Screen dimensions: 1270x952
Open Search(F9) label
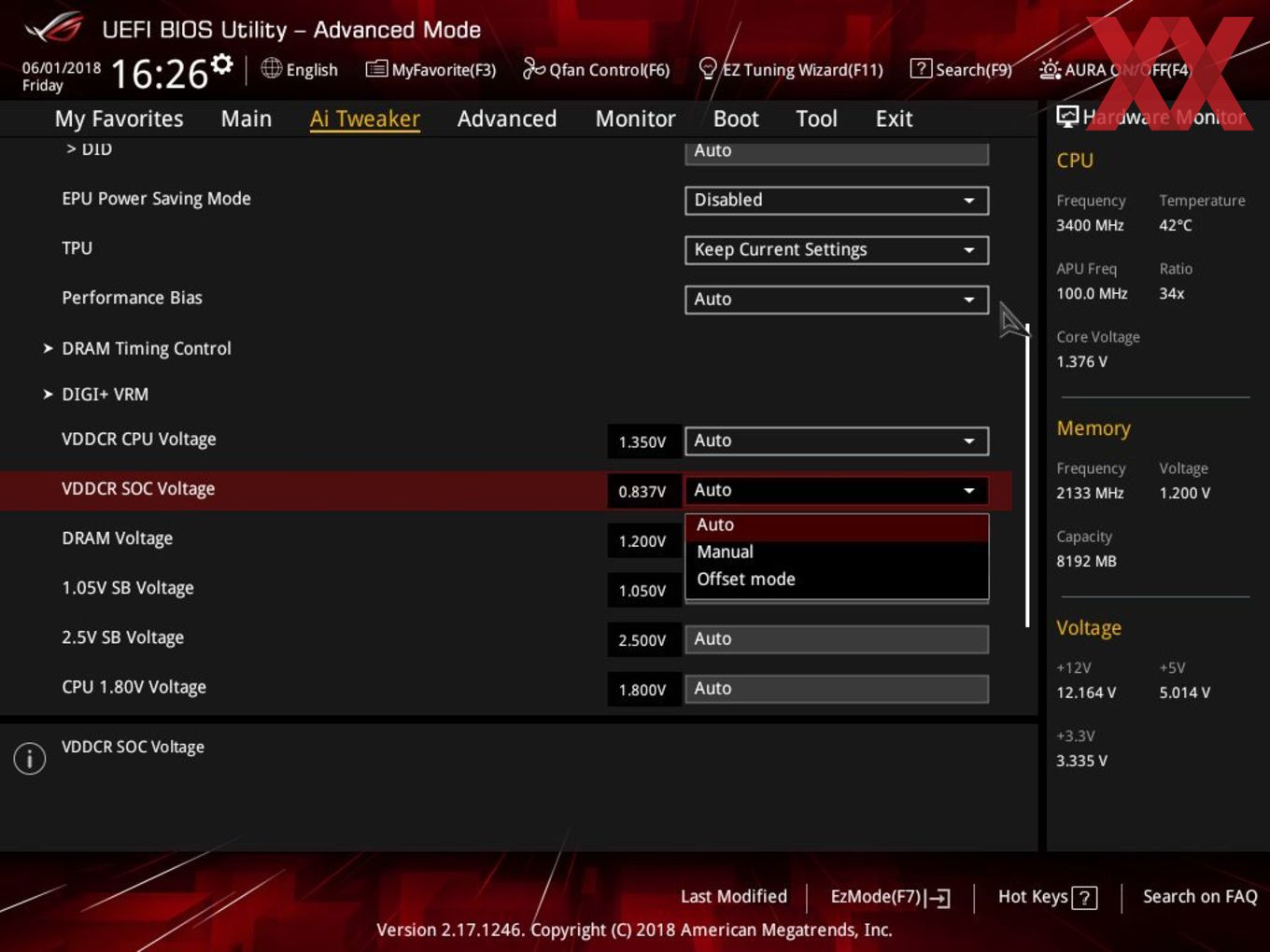(x=974, y=70)
